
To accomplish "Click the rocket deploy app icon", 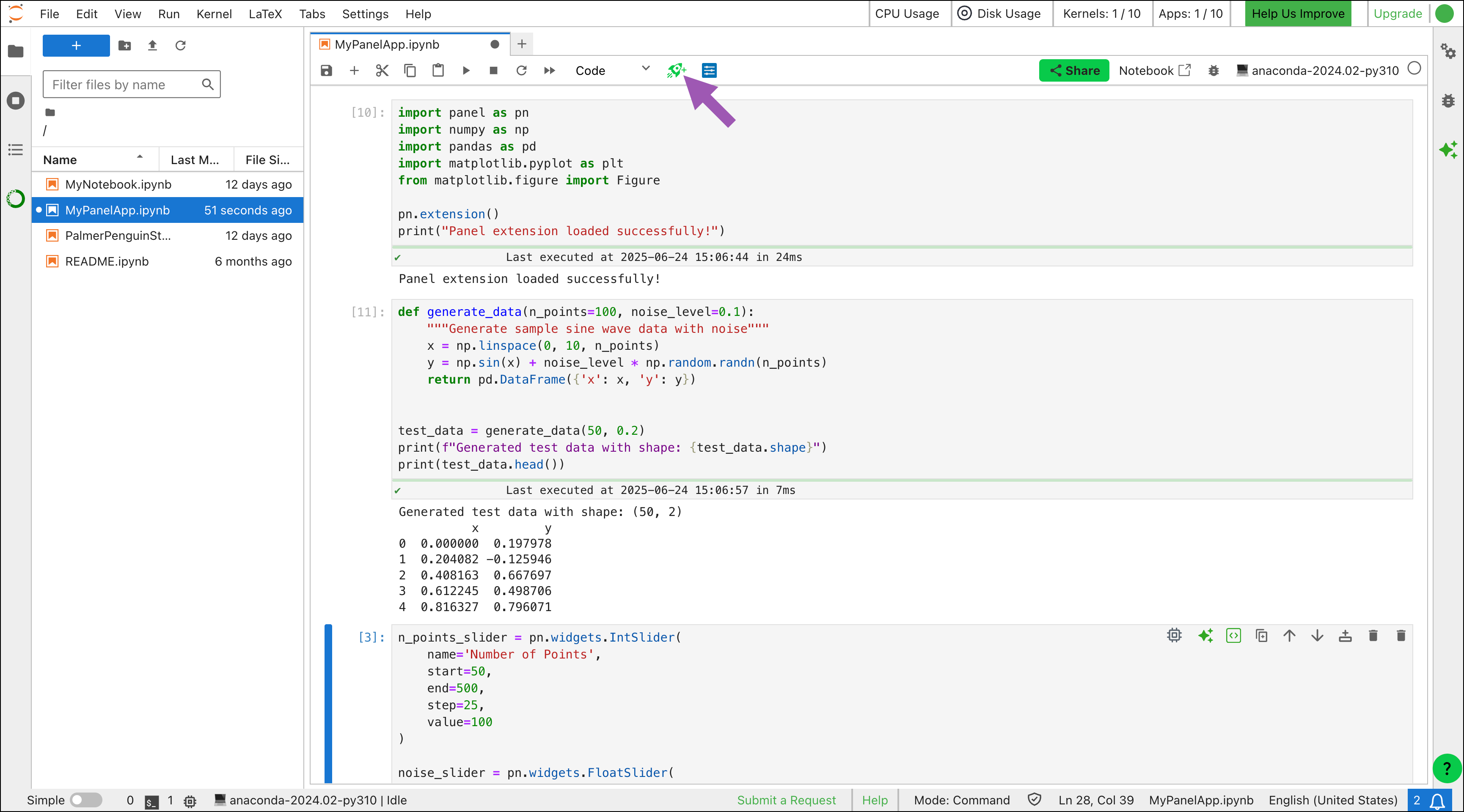I will coord(676,71).
